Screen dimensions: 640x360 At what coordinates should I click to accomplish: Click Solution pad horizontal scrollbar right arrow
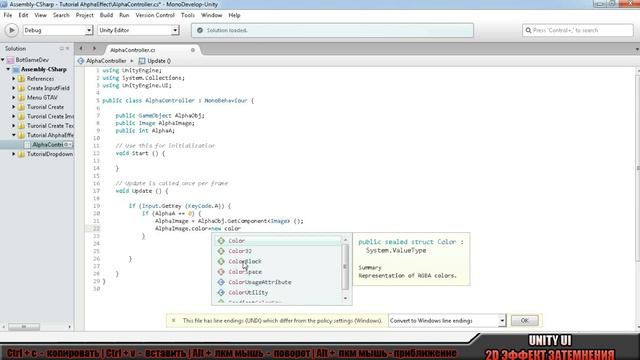69,327
